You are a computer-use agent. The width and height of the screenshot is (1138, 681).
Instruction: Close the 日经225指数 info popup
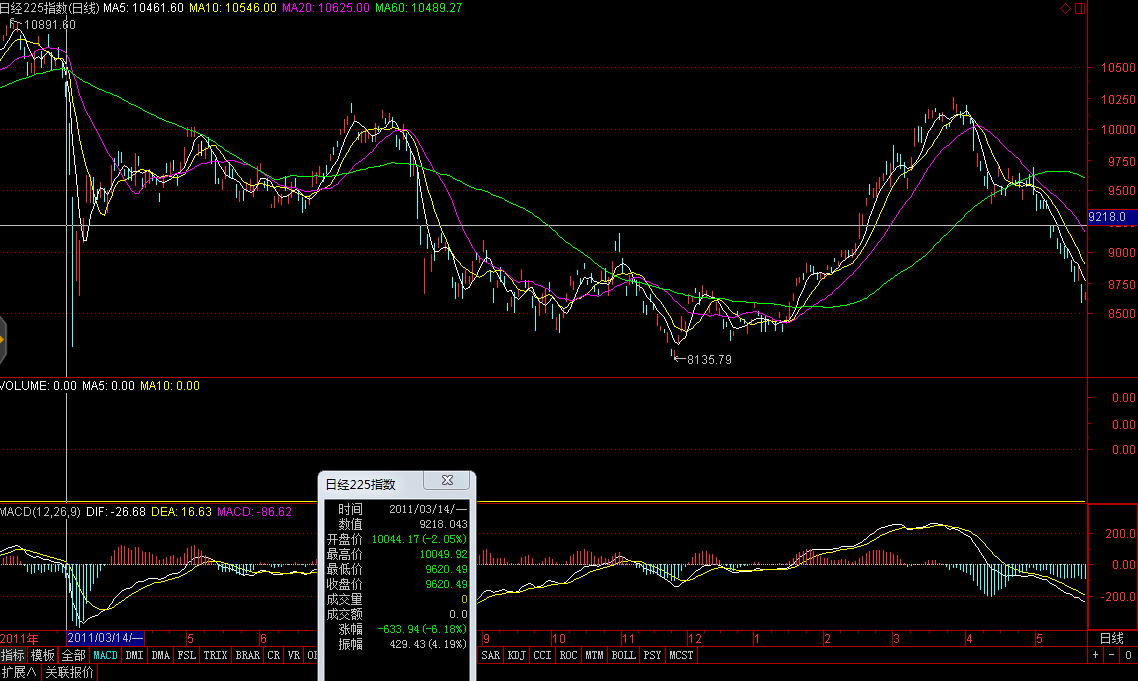(448, 481)
